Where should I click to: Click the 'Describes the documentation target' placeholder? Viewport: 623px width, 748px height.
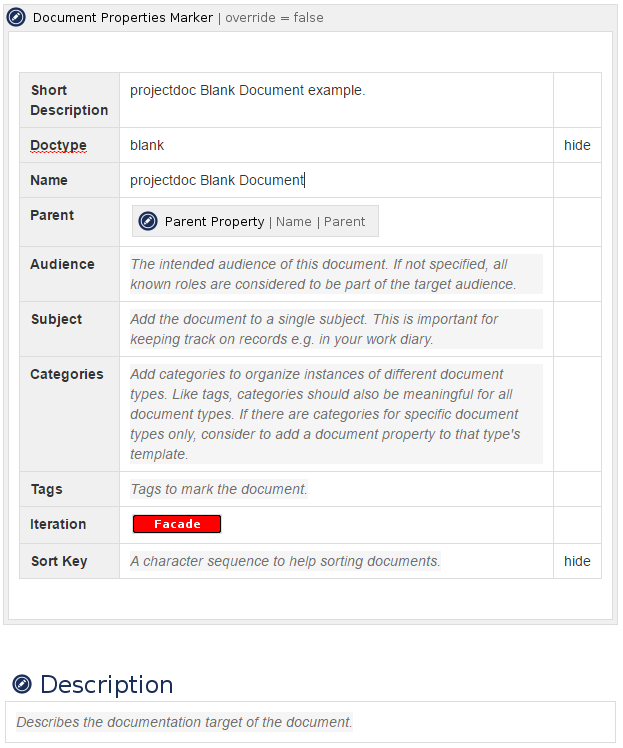tap(184, 722)
